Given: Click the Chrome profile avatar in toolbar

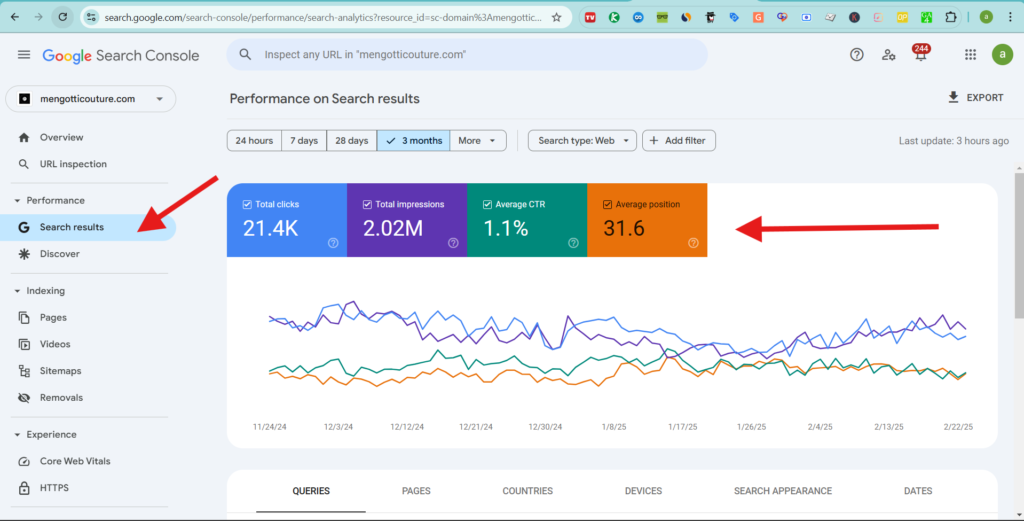Looking at the screenshot, I should [986, 18].
